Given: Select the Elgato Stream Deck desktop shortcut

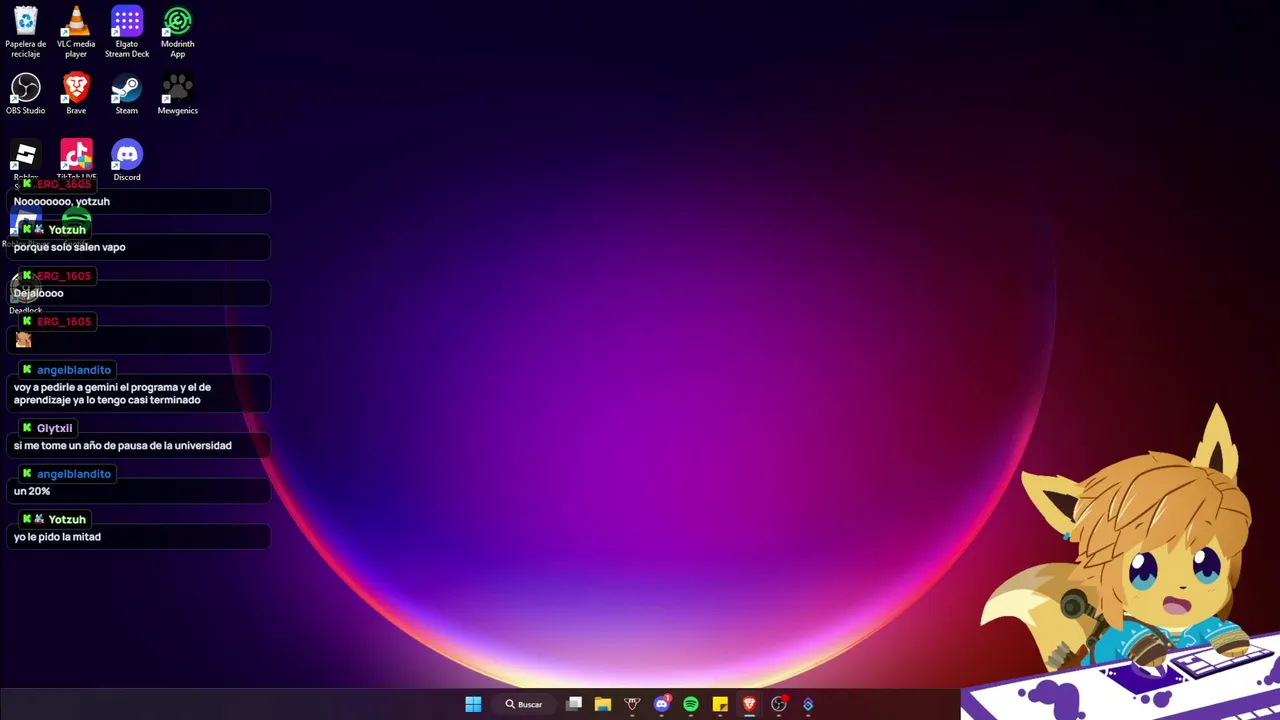Looking at the screenshot, I should coord(127,32).
